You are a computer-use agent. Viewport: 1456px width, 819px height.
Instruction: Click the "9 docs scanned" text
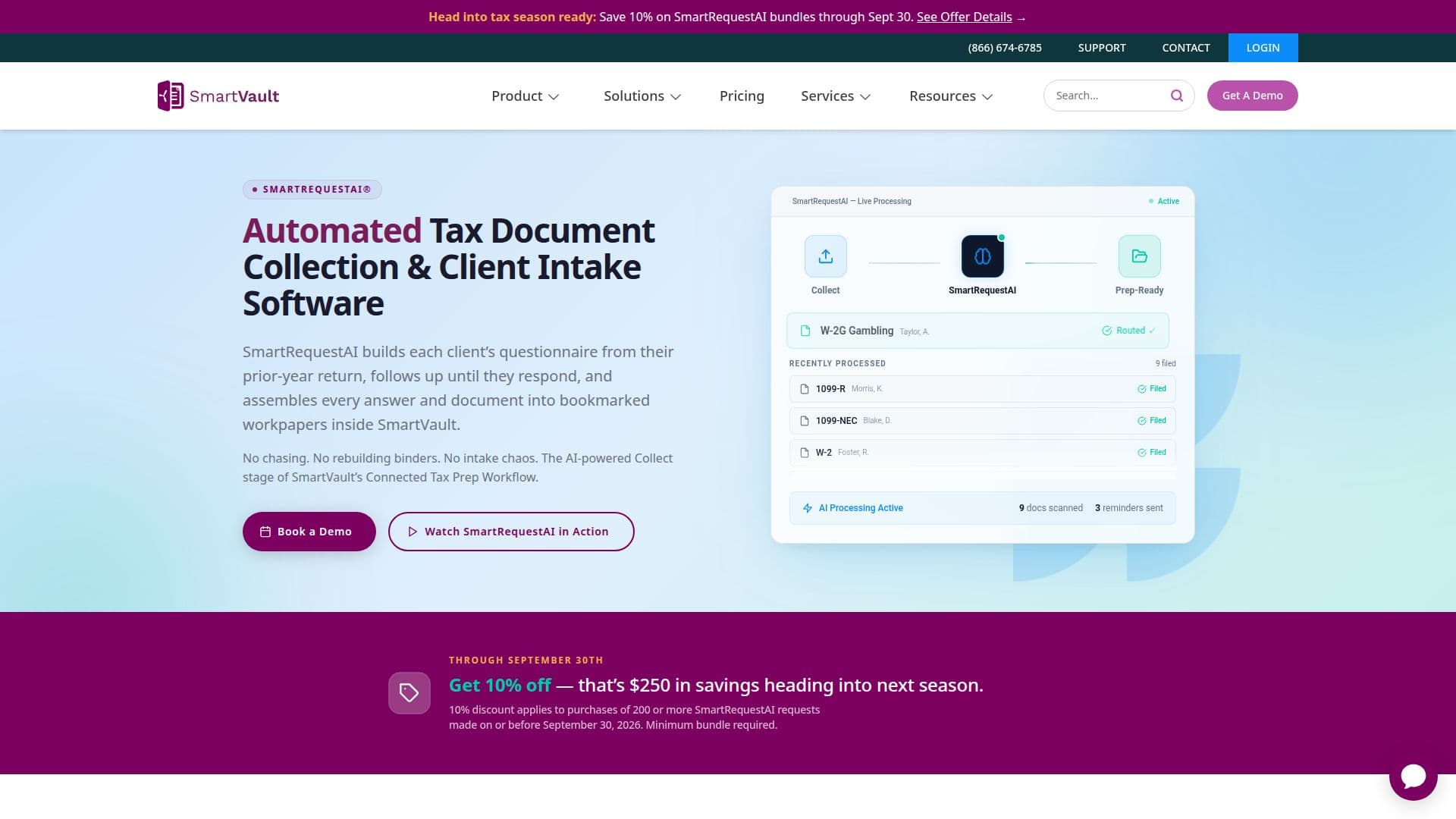[x=1051, y=508]
